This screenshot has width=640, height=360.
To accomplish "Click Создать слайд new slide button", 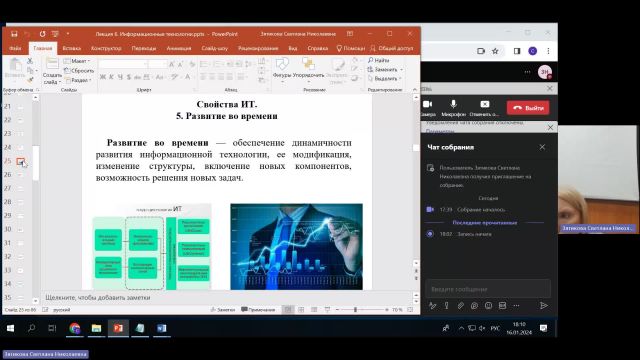I will (x=52, y=71).
